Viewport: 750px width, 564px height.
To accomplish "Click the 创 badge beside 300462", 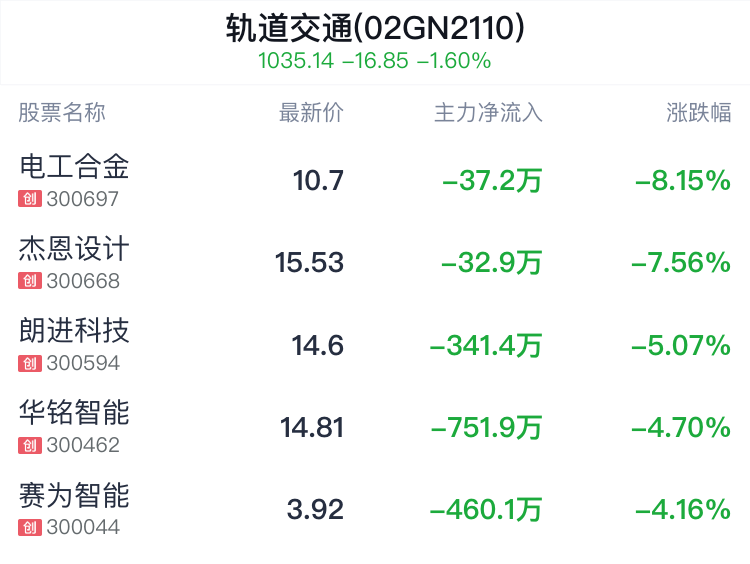I will pos(30,445).
